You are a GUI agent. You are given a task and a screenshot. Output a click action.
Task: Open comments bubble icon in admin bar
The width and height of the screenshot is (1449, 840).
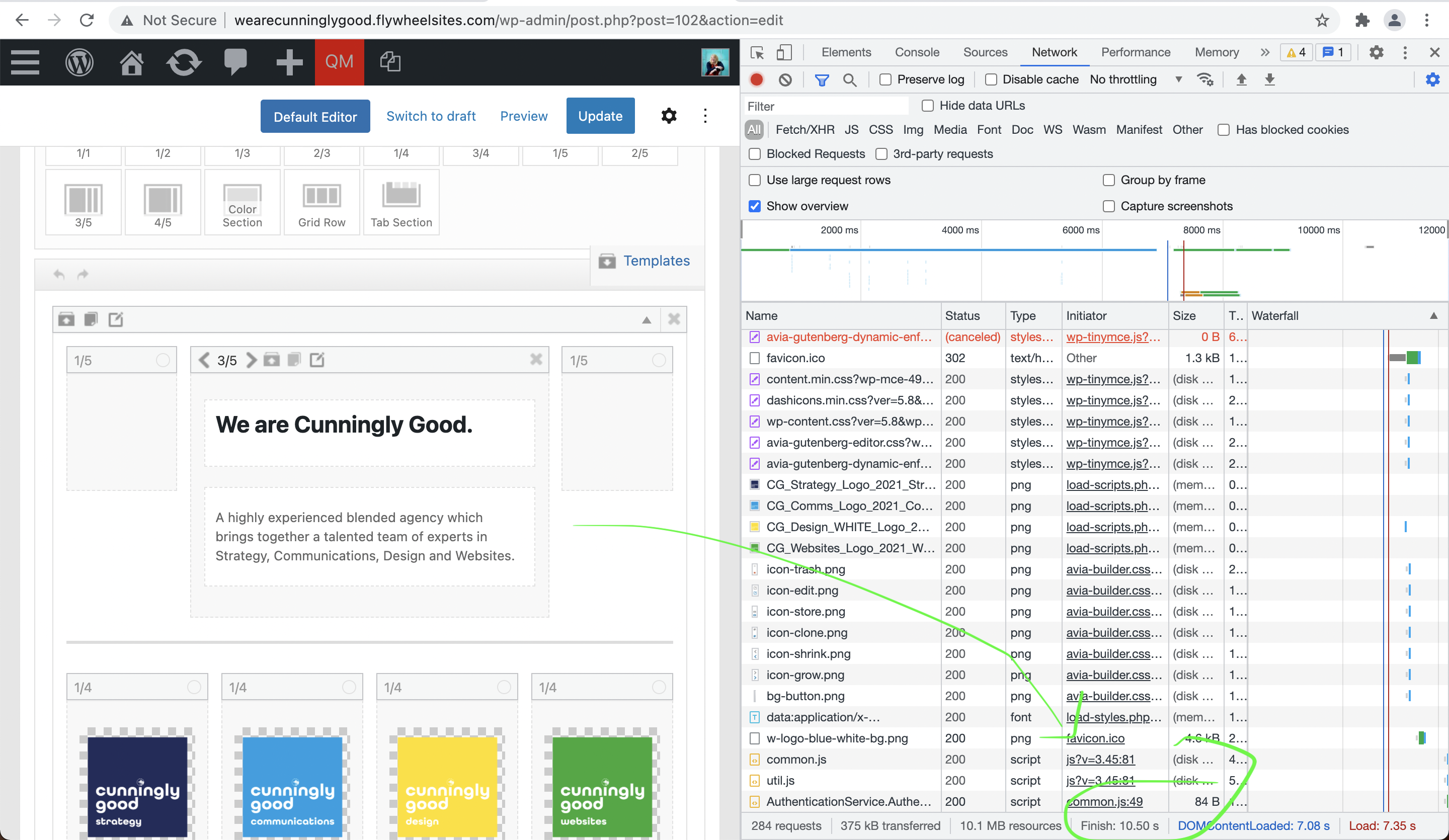pos(235,62)
